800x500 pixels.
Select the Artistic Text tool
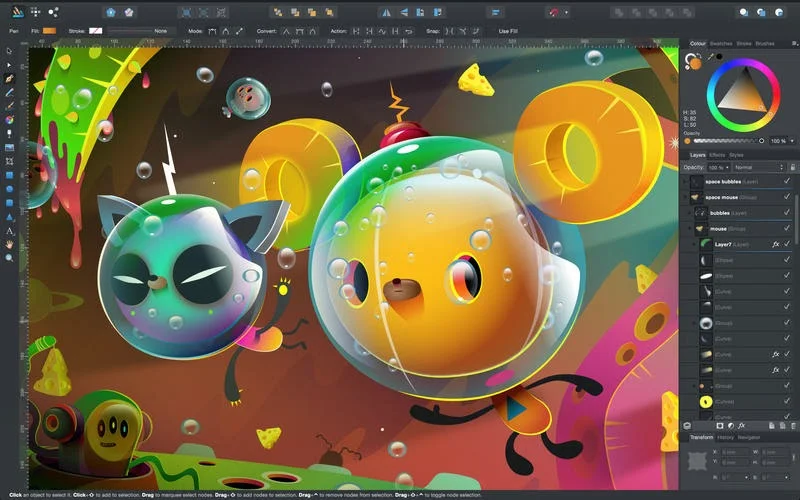9,231
